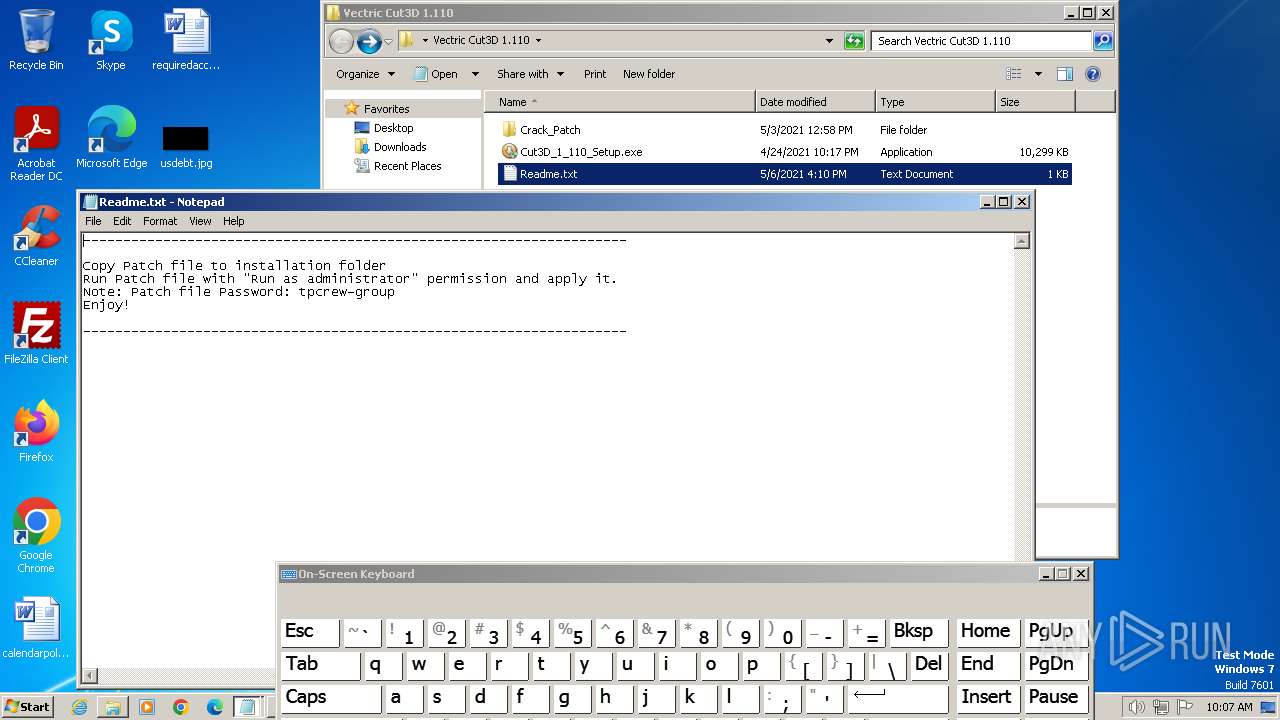Click the Esc key on On-Screen Keyboard
1280x720 pixels.
(x=310, y=632)
